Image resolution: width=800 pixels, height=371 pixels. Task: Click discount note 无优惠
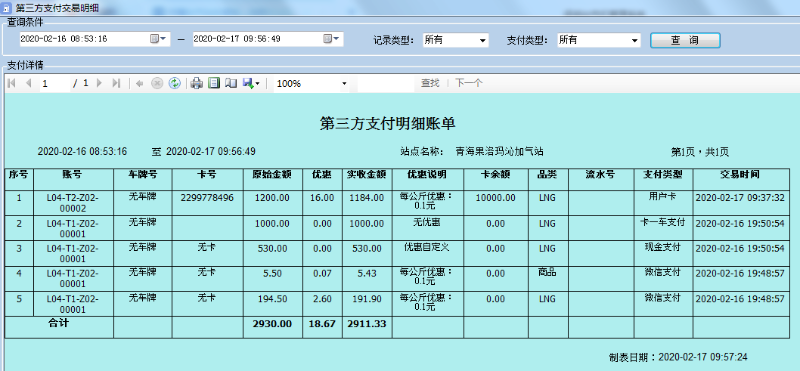click(427, 222)
